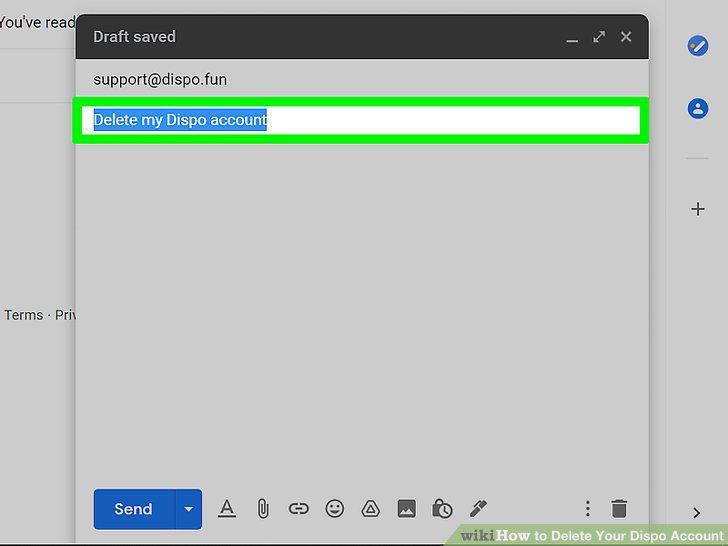Discard draft with trash icon
Viewport: 728px width, 546px height.
[619, 509]
